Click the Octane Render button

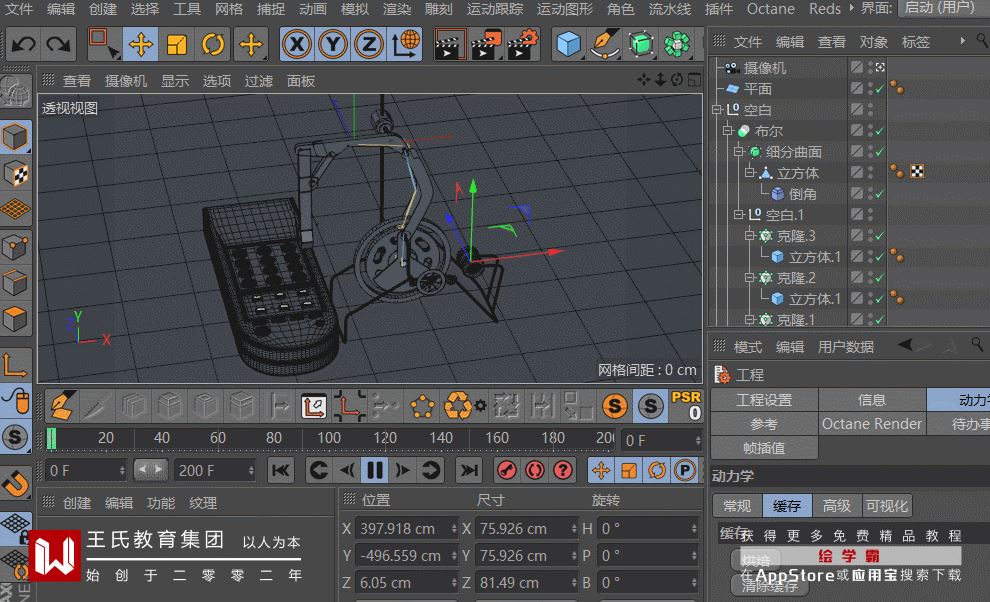click(871, 424)
